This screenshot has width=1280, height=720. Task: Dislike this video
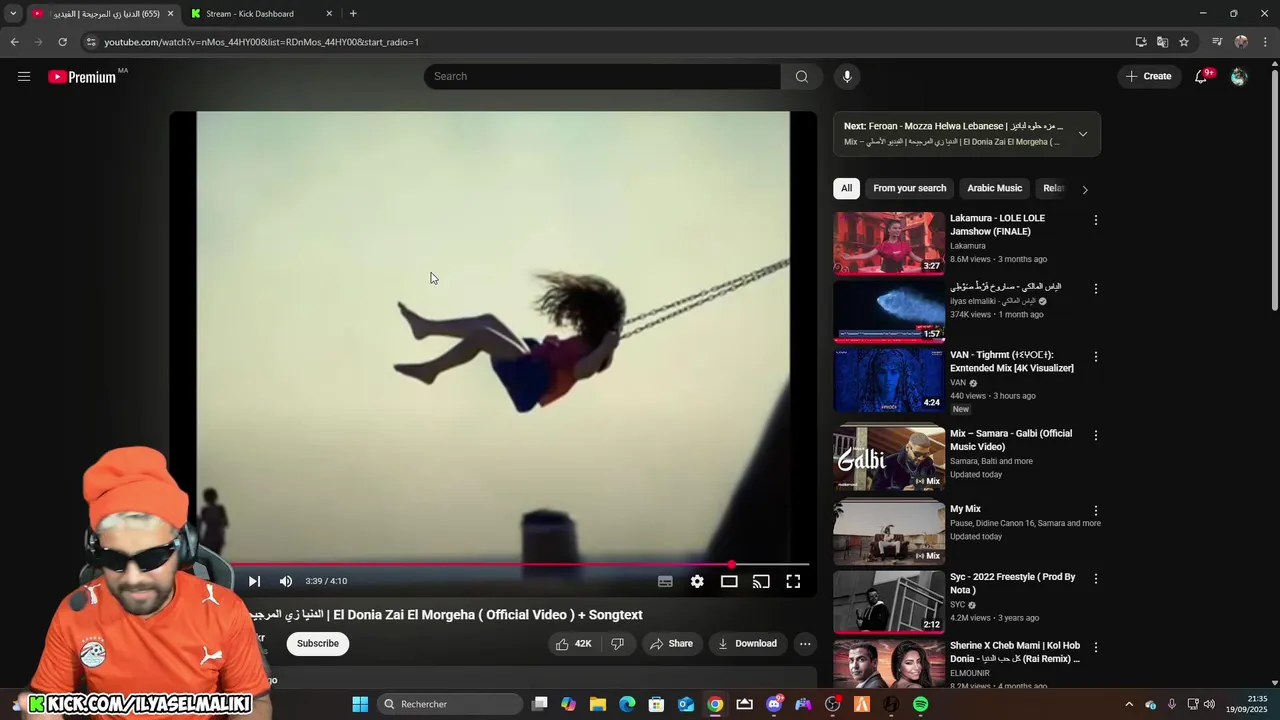pyautogui.click(x=618, y=644)
